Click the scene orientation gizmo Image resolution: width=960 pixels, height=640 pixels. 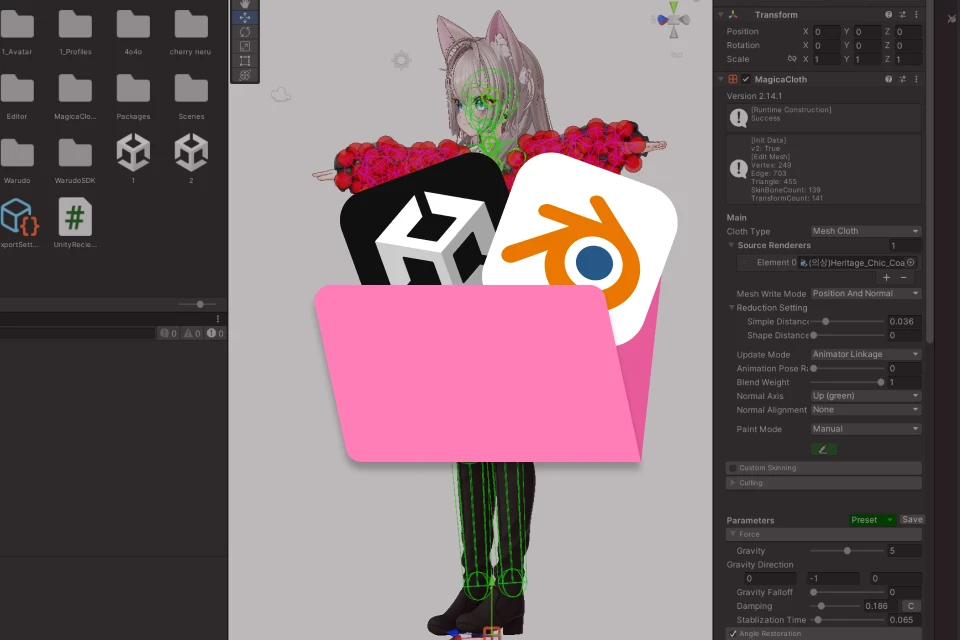point(673,20)
